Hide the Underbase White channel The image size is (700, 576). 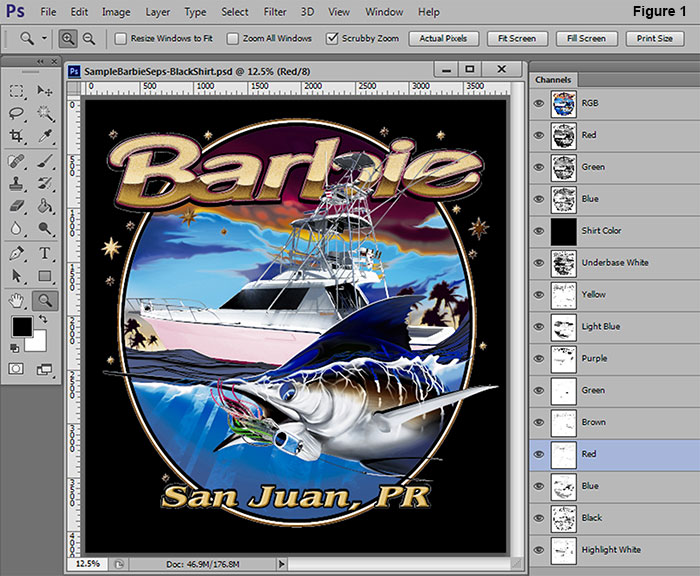[x=539, y=263]
